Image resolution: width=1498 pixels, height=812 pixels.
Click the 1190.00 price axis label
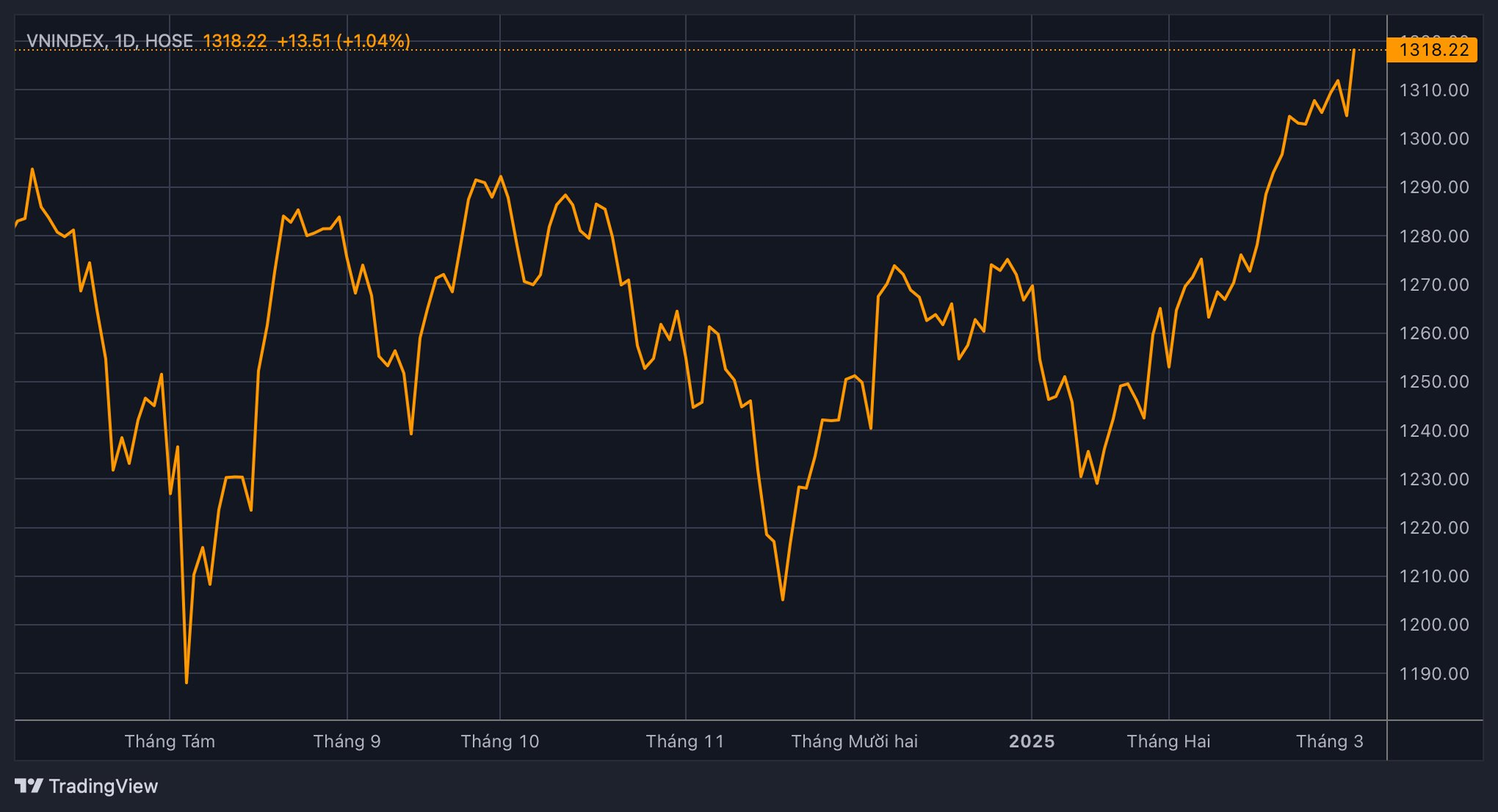pyautogui.click(x=1434, y=674)
